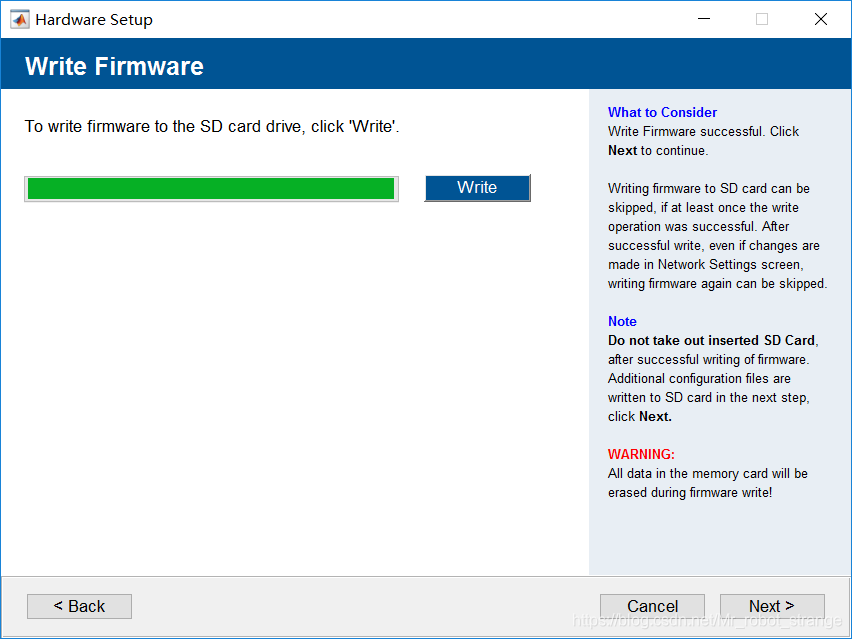Go back using the '< Back' button

point(79,606)
